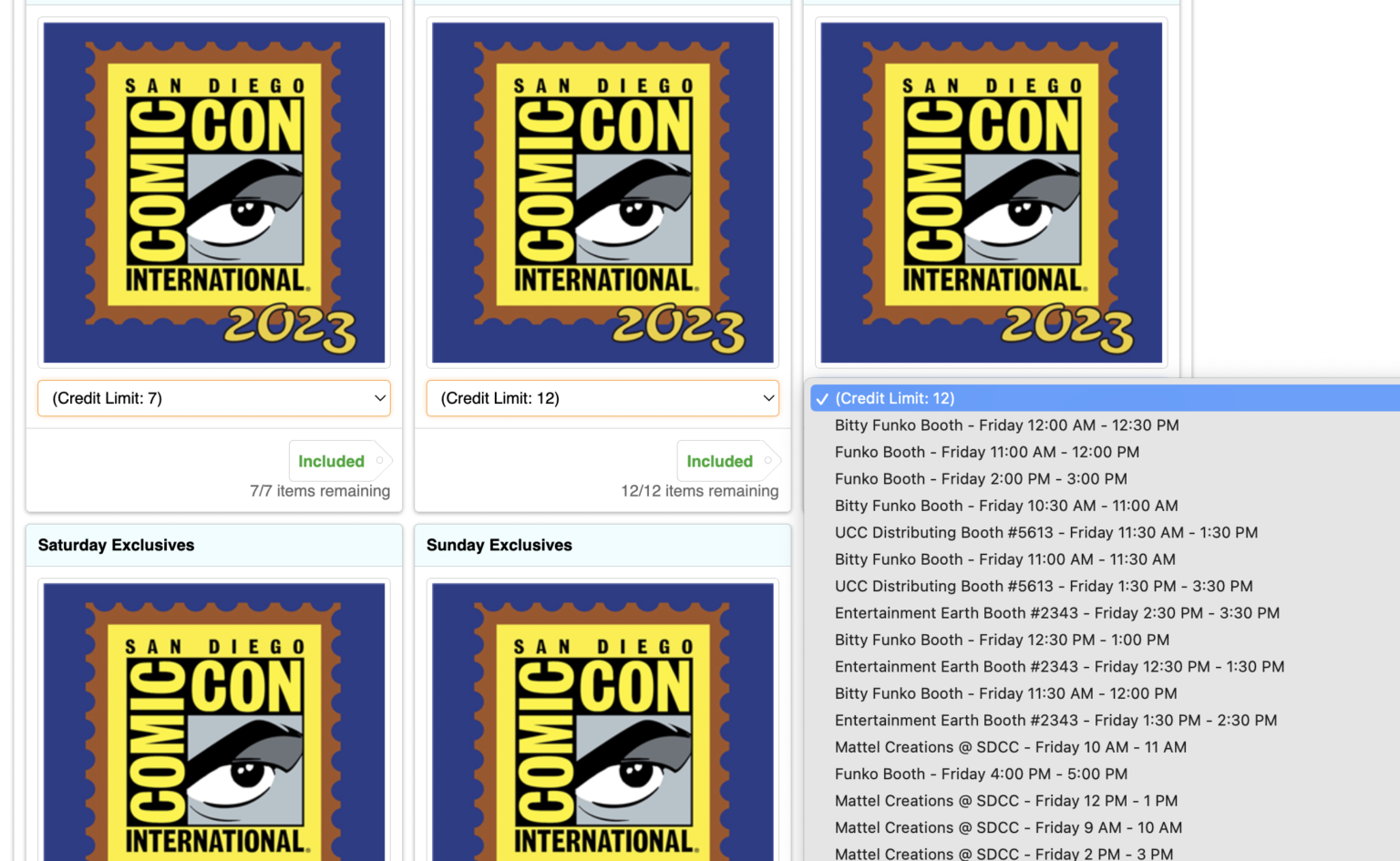Click the Included tag on the 7-item exclusive
The image size is (1400, 861).
tap(330, 461)
